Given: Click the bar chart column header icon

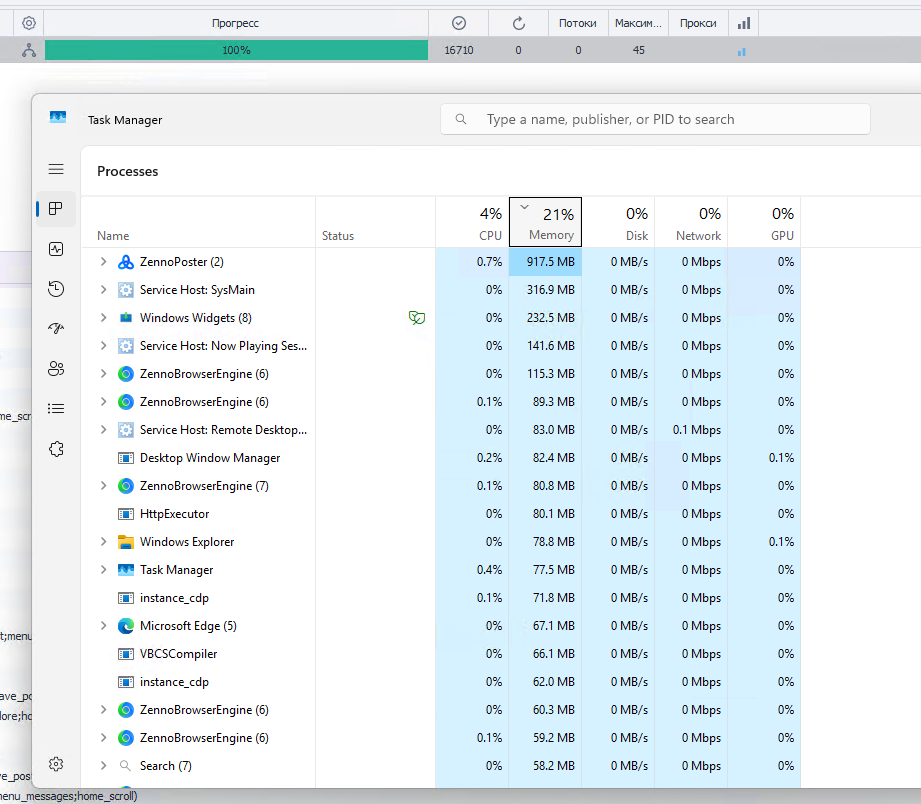Looking at the screenshot, I should pyautogui.click(x=744, y=23).
